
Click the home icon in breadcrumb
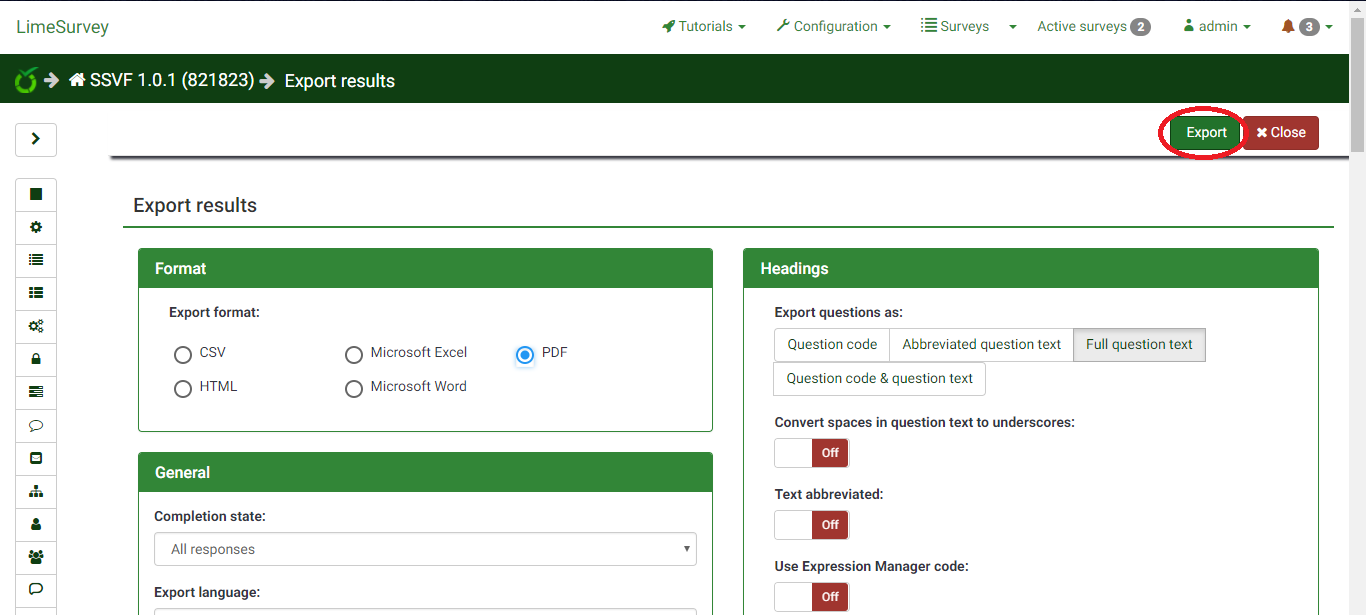(x=77, y=80)
